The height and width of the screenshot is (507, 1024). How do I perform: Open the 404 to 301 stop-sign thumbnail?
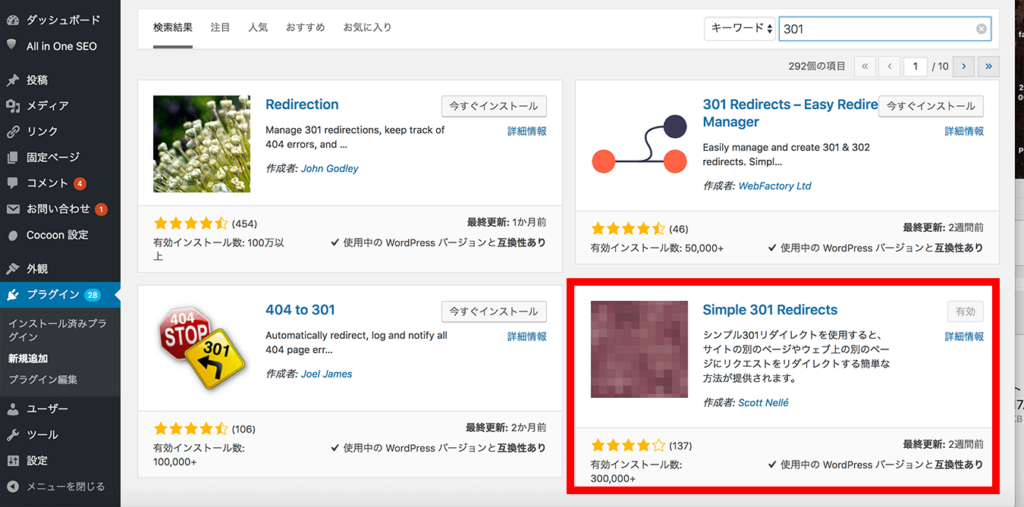[201, 349]
